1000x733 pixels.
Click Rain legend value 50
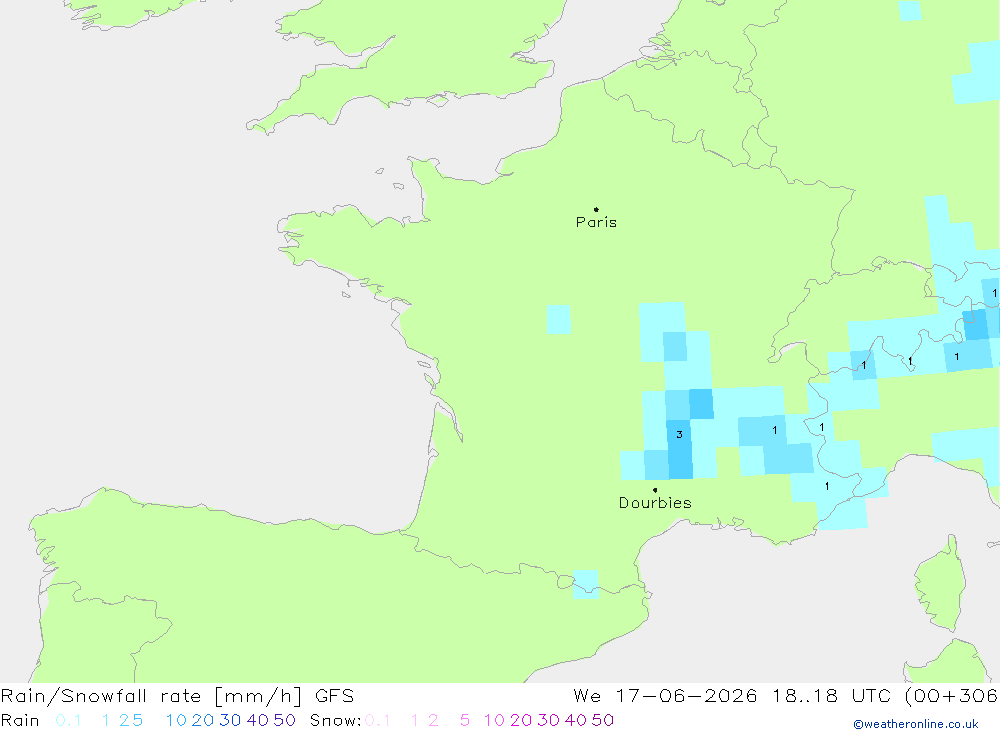pyautogui.click(x=284, y=720)
